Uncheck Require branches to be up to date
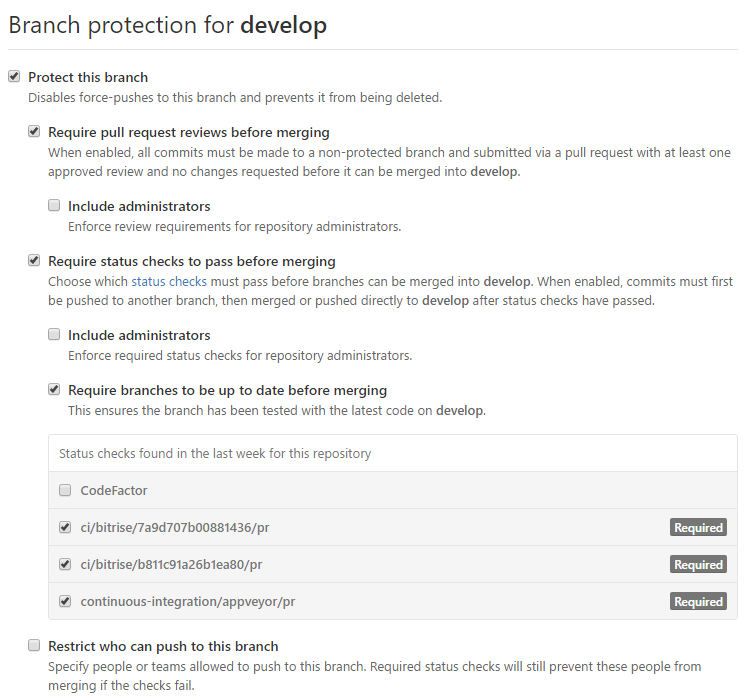The width and height of the screenshot is (750, 700). (54, 390)
